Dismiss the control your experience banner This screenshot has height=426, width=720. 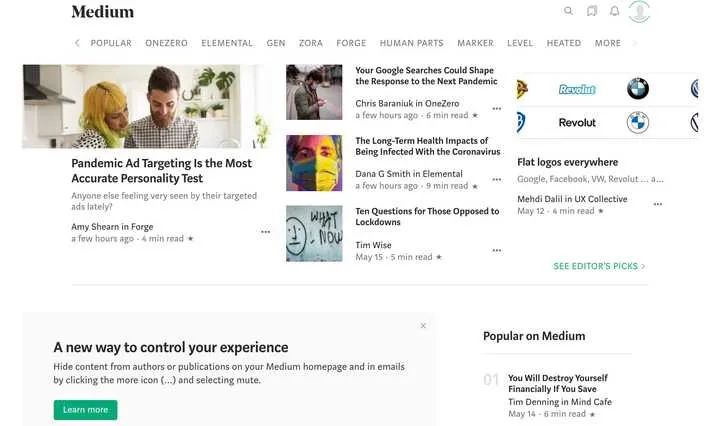pyautogui.click(x=423, y=325)
